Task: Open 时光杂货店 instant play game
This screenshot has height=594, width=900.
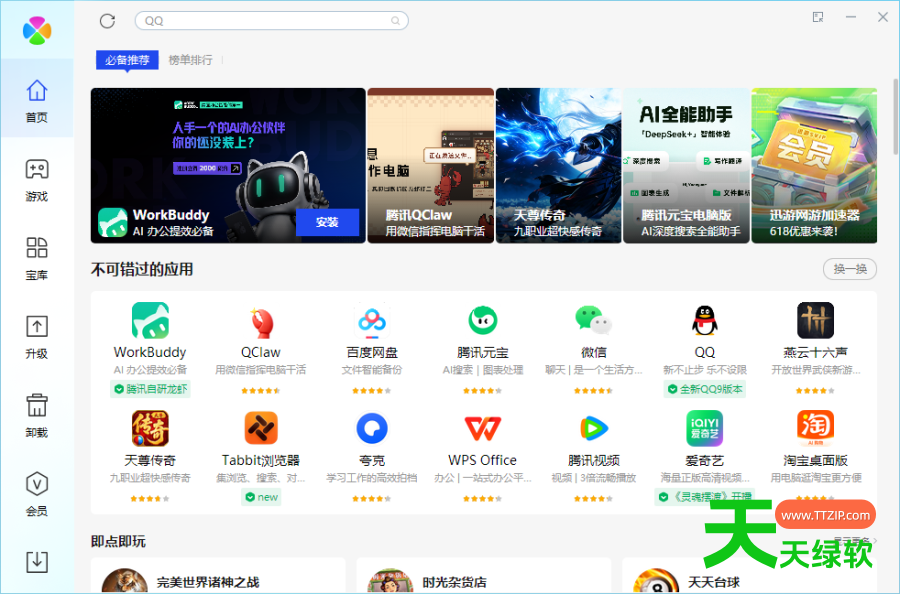Action: pyautogui.click(x=483, y=576)
